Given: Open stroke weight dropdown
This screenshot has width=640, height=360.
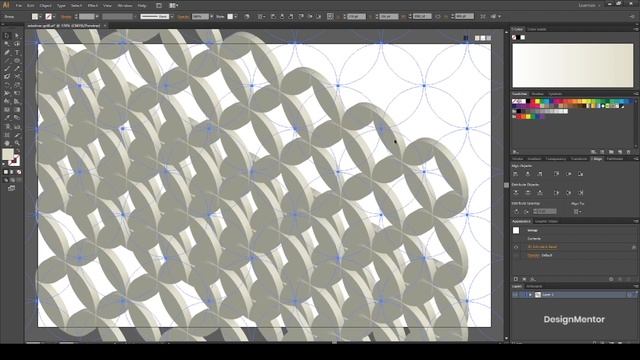Looking at the screenshot, I should (97, 16).
